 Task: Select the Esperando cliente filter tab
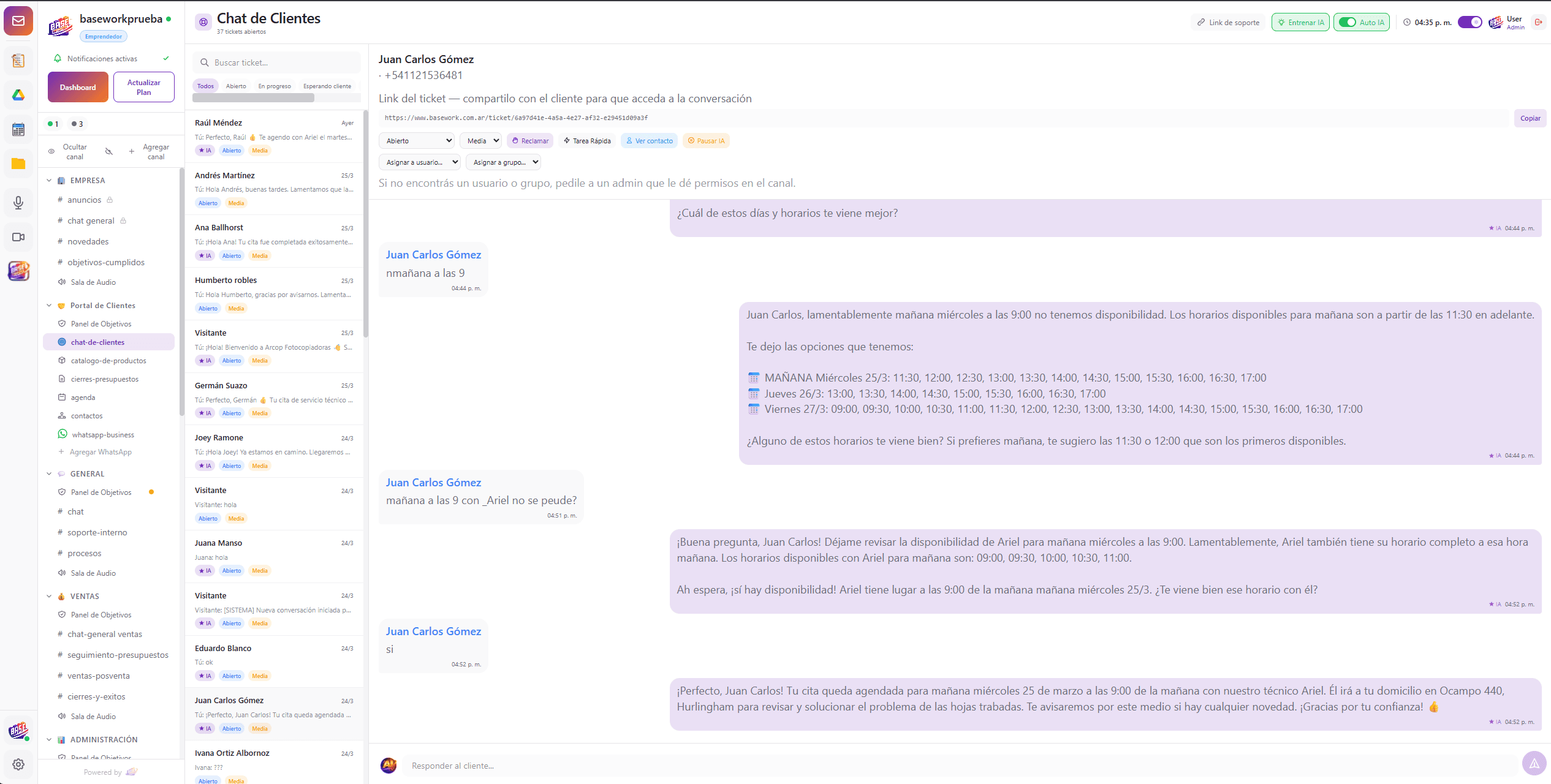327,86
